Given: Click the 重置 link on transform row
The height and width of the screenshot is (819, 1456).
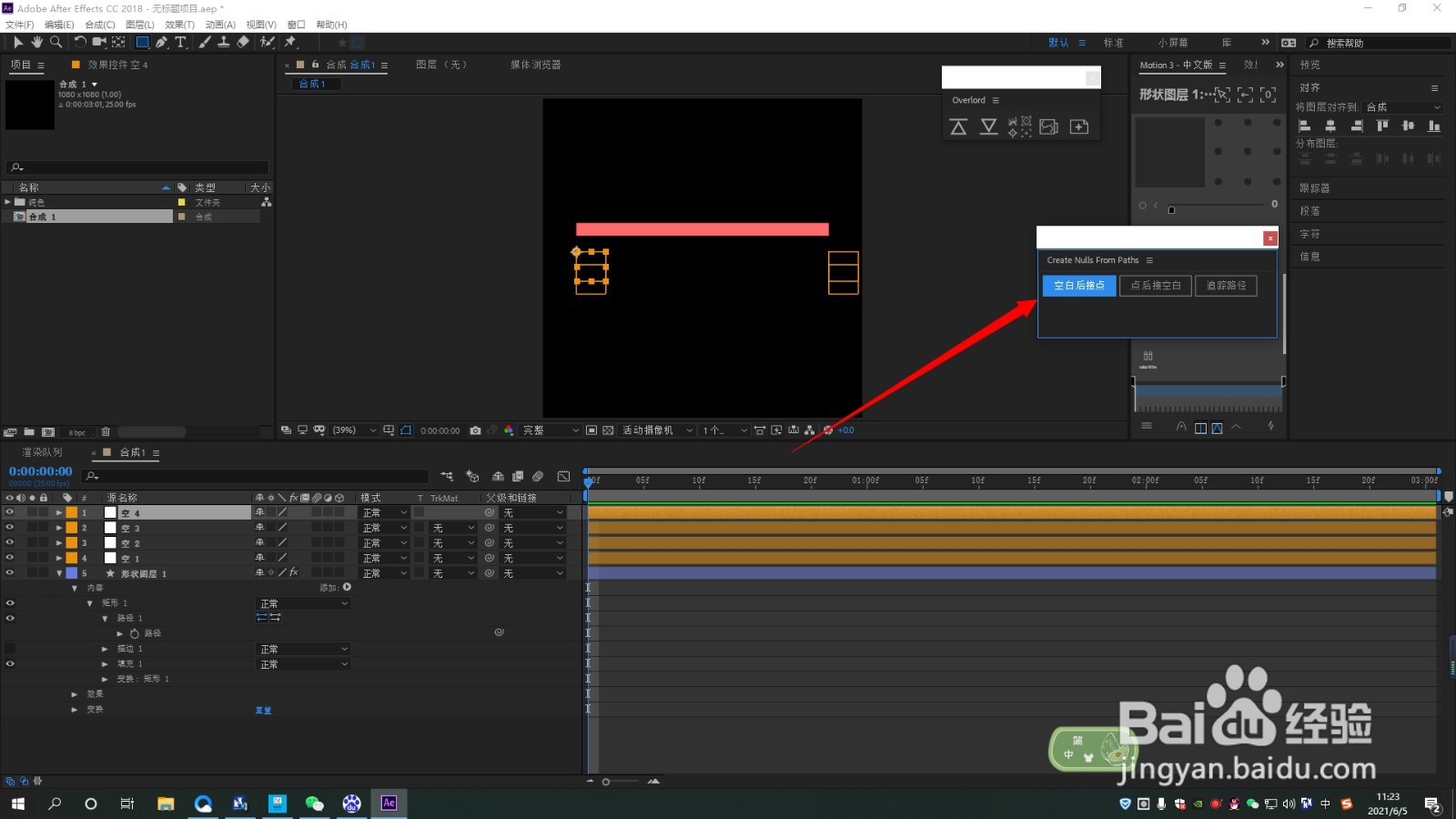Looking at the screenshot, I should 263,710.
